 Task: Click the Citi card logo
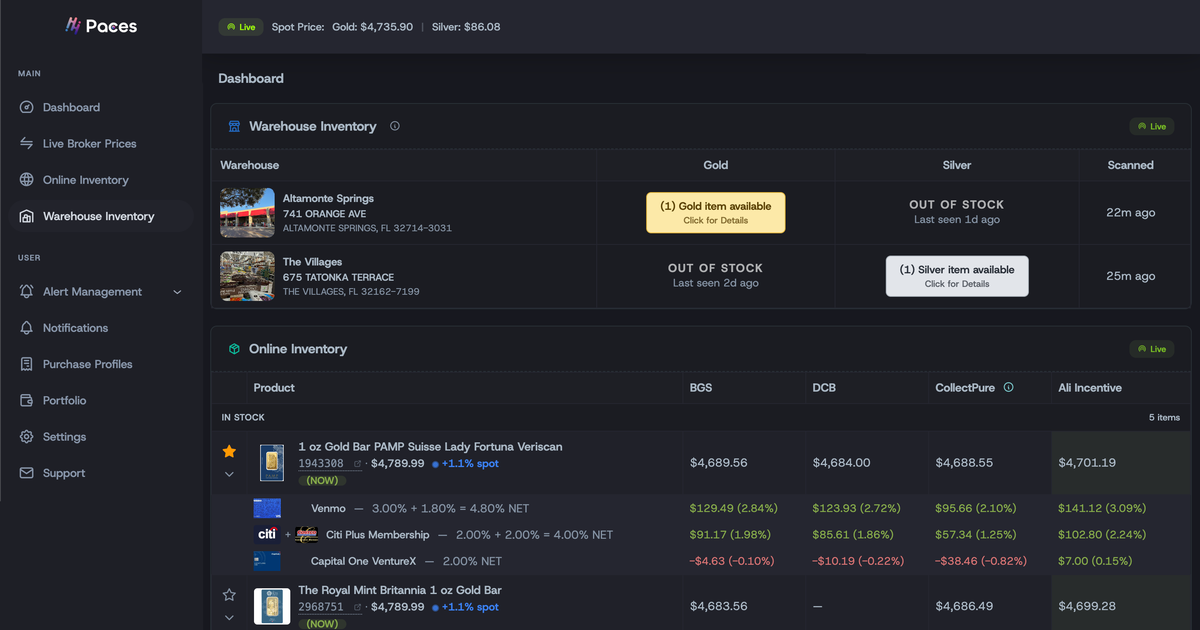[x=267, y=534]
